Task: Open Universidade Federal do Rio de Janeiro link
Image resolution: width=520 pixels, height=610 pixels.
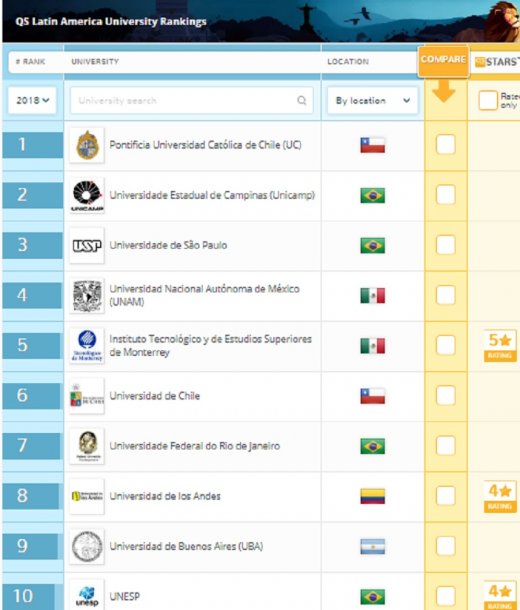Action: (194, 446)
